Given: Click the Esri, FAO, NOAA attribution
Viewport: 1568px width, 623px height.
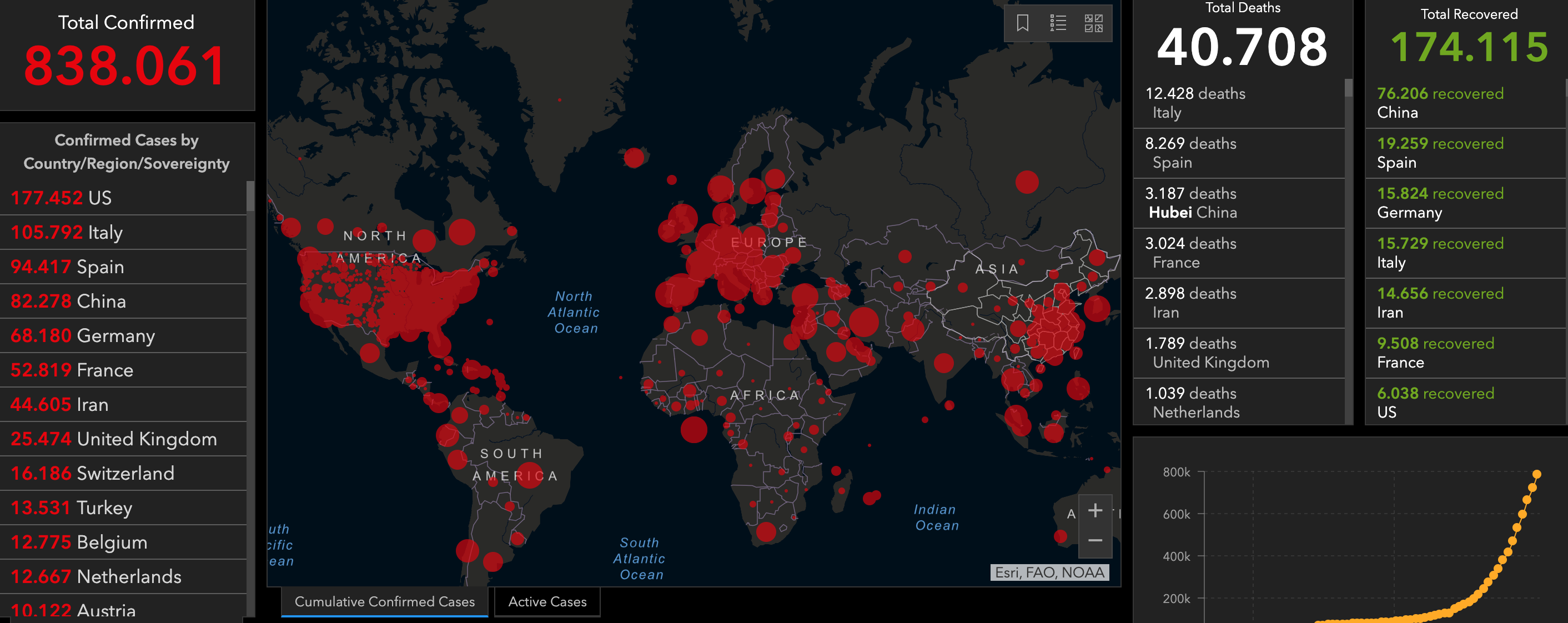Looking at the screenshot, I should pyautogui.click(x=1049, y=572).
